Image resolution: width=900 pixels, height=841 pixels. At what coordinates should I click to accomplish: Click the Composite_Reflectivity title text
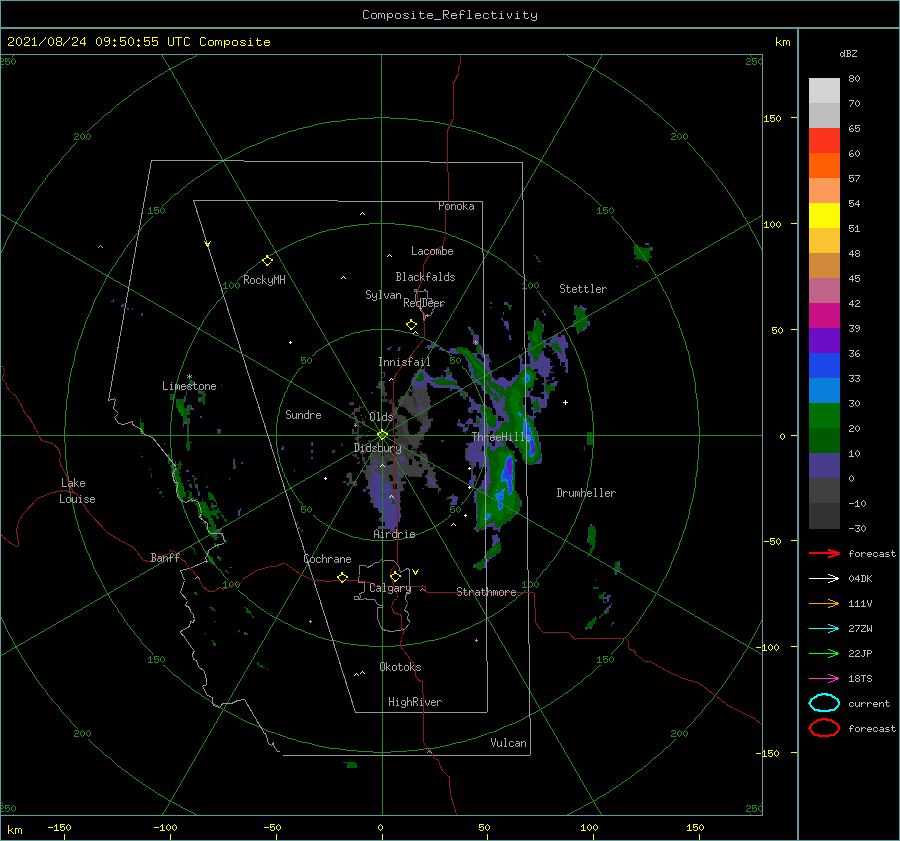[x=450, y=15]
